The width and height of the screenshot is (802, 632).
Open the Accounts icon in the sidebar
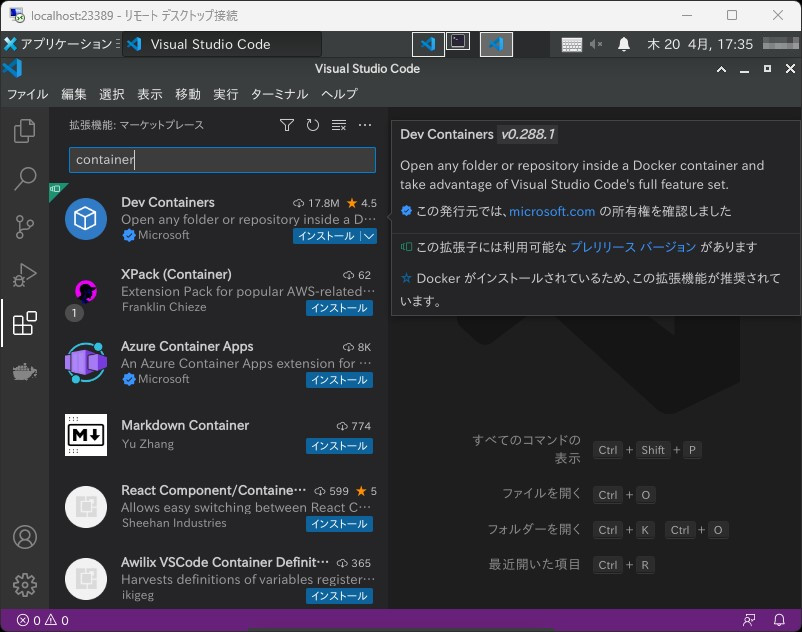point(24,537)
